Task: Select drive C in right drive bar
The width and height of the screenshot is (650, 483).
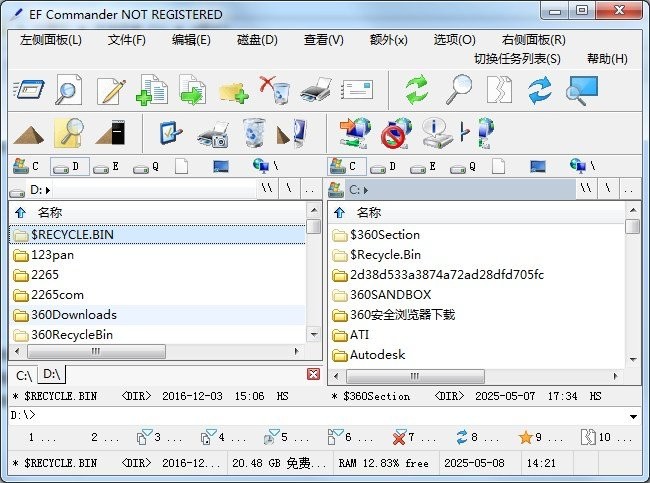Action: (347, 167)
